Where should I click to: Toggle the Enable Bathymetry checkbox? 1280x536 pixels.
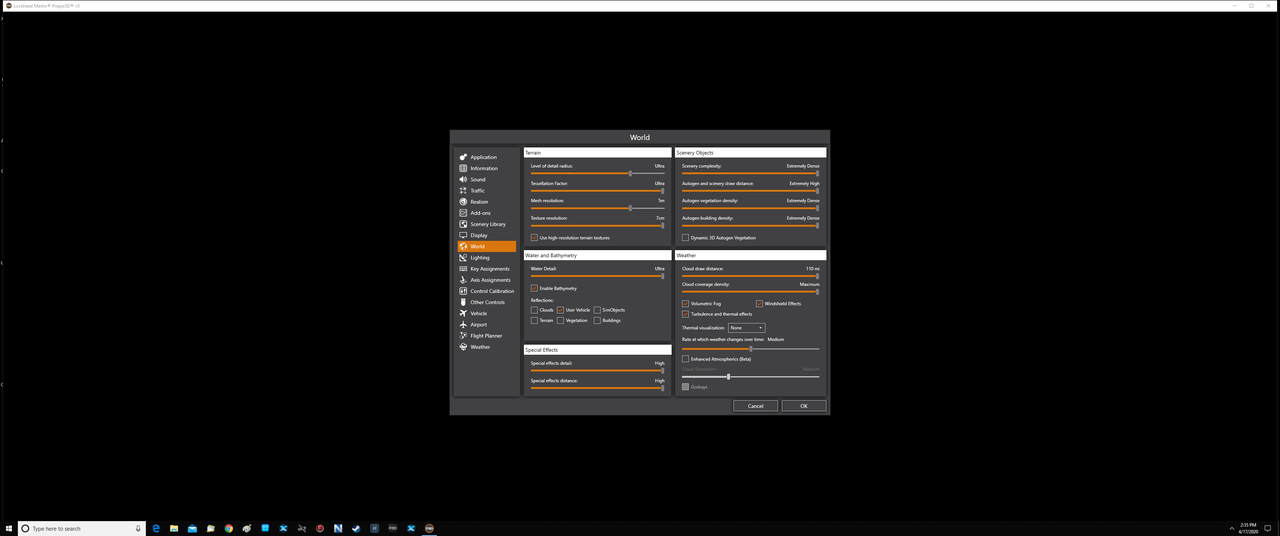tap(535, 288)
